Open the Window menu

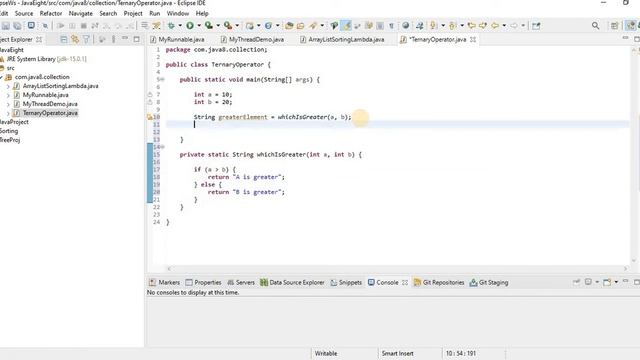178,13
